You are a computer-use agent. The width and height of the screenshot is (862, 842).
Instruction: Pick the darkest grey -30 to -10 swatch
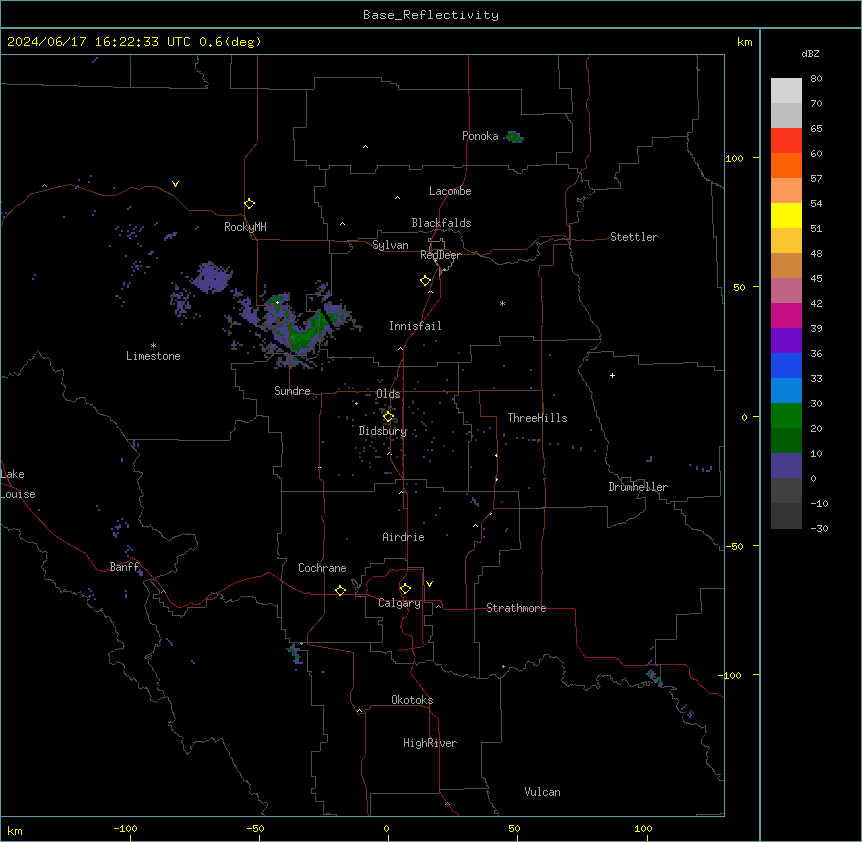[786, 516]
